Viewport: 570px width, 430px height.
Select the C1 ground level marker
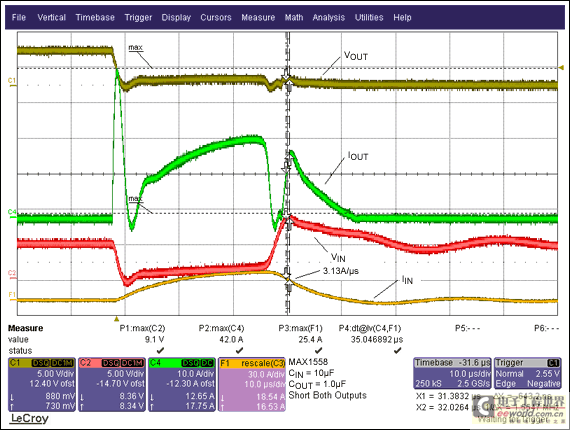tap(12, 81)
